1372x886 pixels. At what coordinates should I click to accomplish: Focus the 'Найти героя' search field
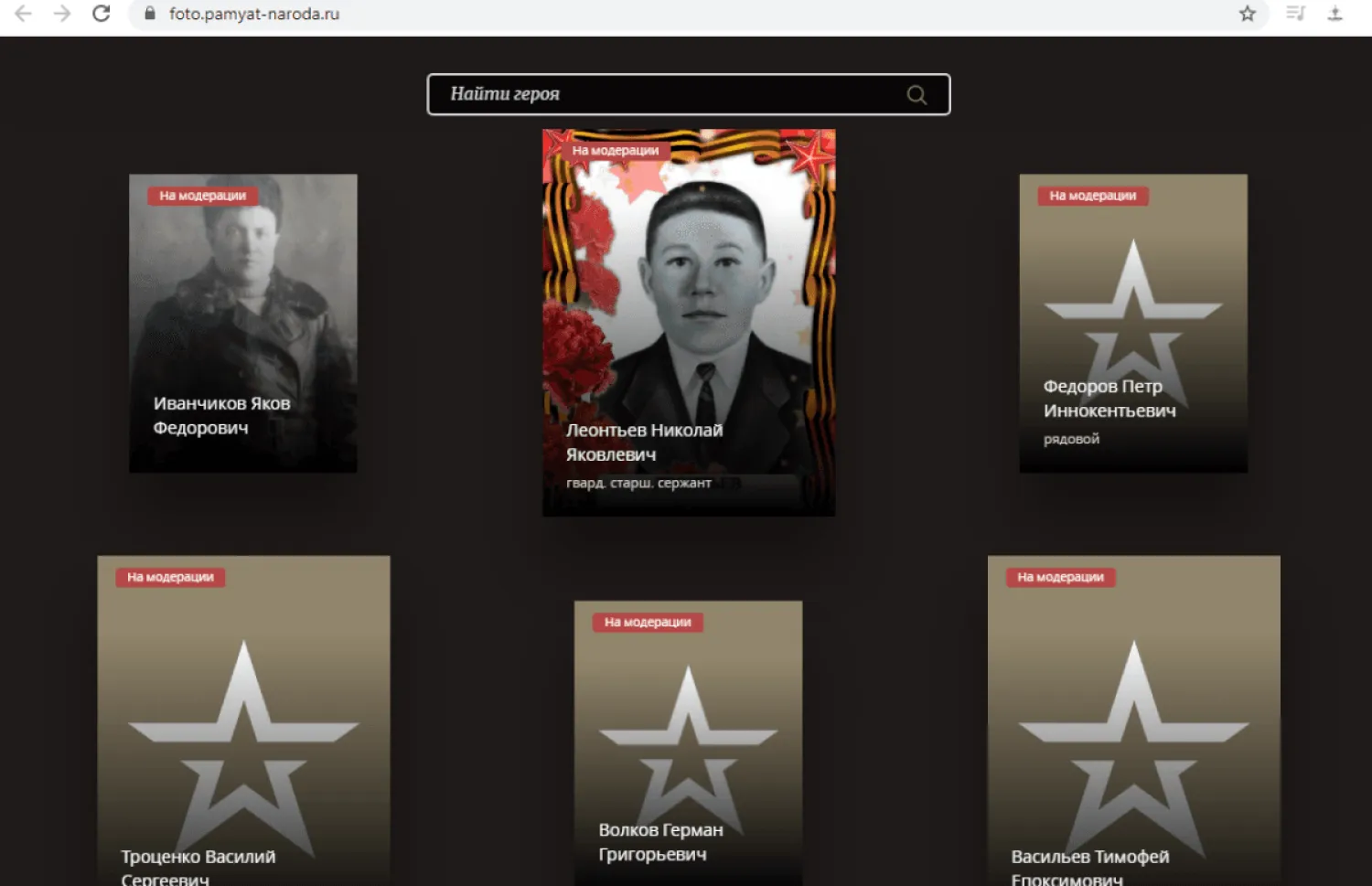[689, 94]
